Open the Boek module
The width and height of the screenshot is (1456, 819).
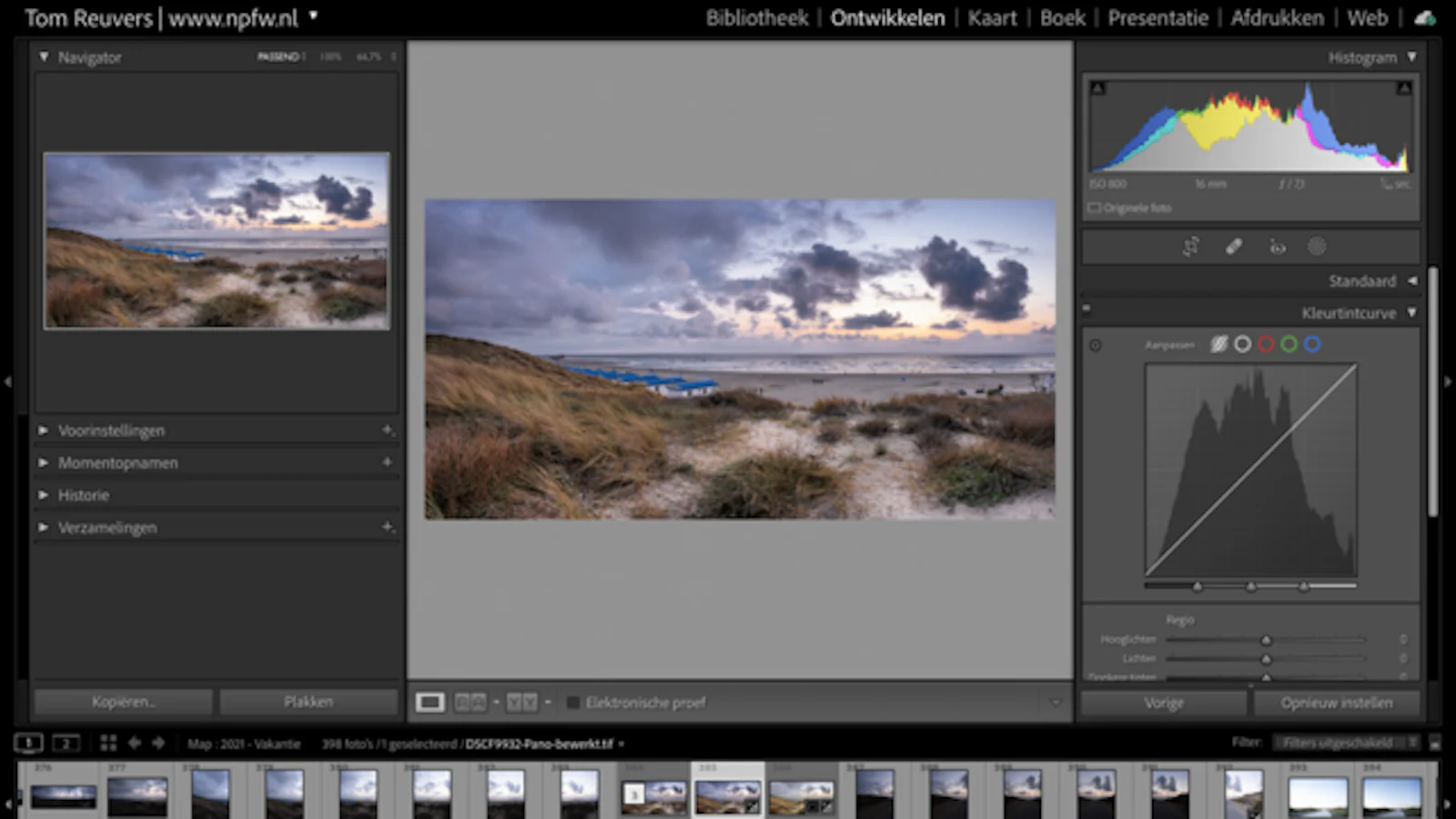[1062, 18]
